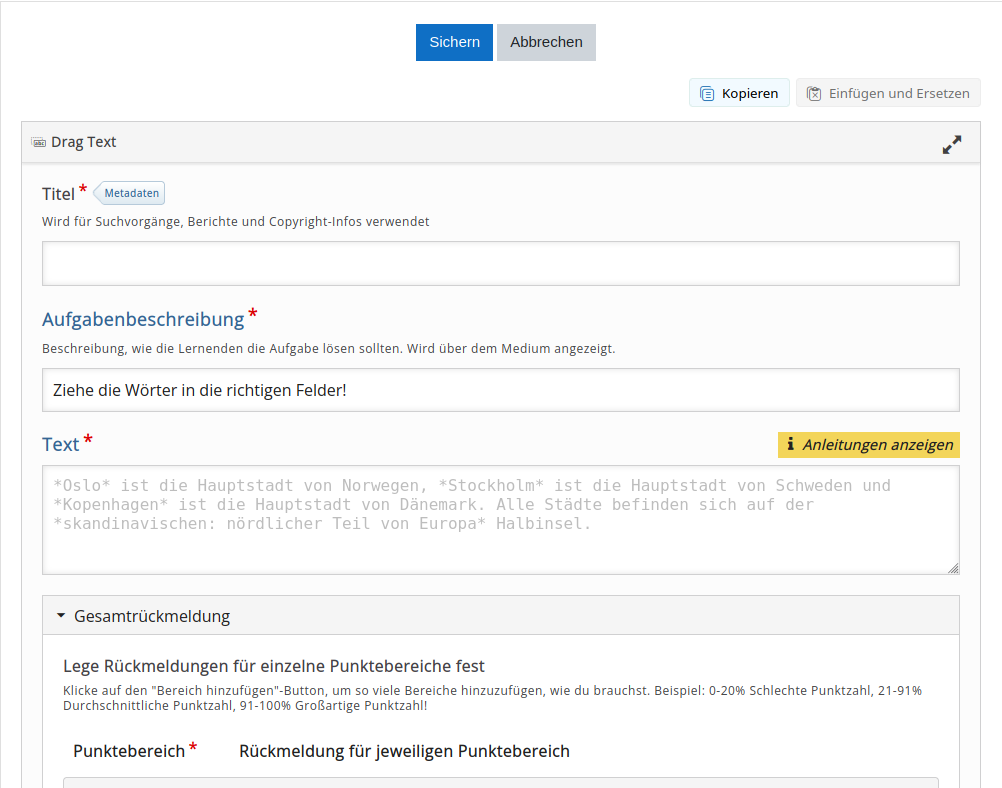Collapse the Gesamtrückmeldung section

click(501, 615)
